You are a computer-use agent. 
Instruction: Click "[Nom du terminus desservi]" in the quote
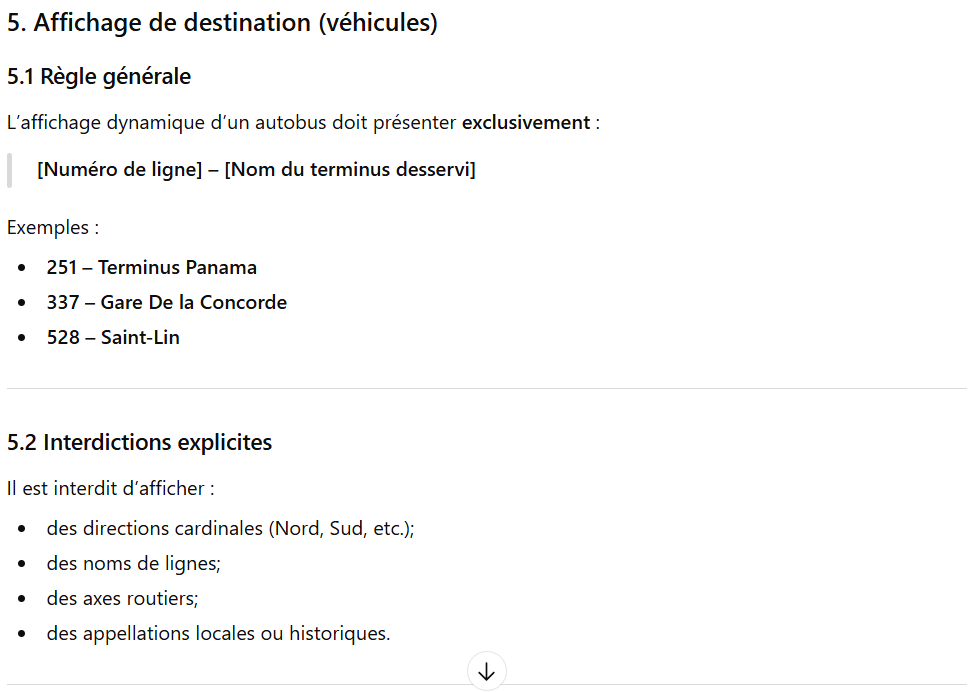(350, 169)
